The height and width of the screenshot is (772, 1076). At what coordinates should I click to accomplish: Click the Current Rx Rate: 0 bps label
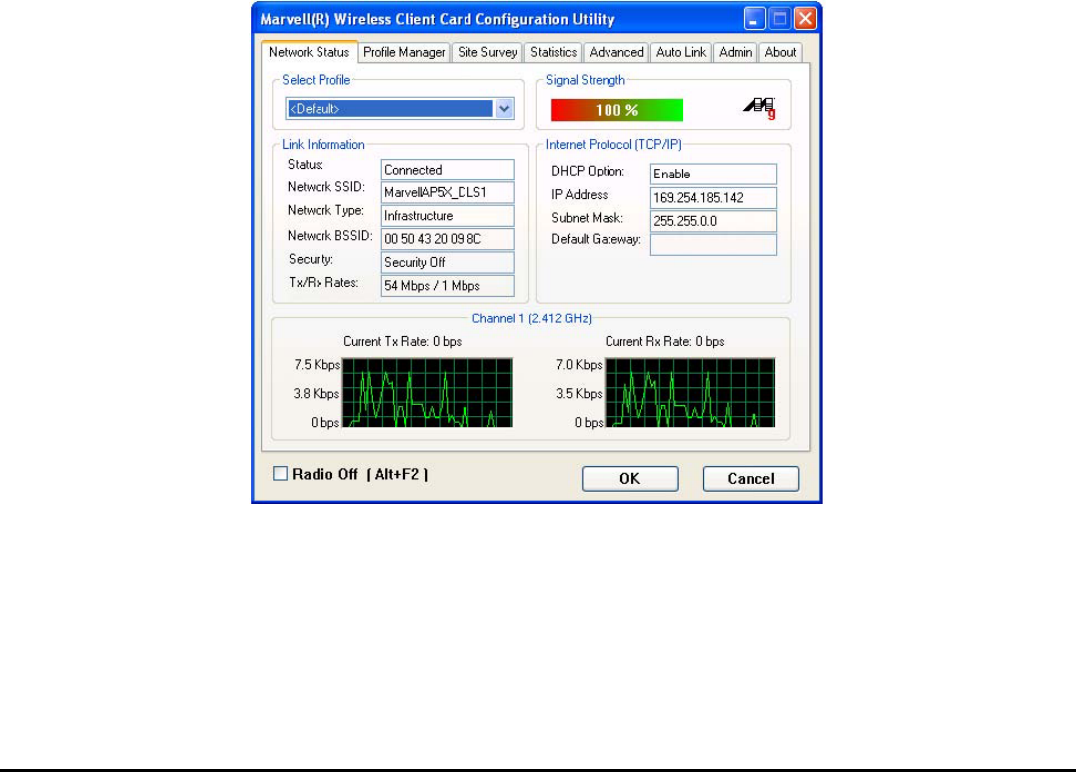coord(665,341)
